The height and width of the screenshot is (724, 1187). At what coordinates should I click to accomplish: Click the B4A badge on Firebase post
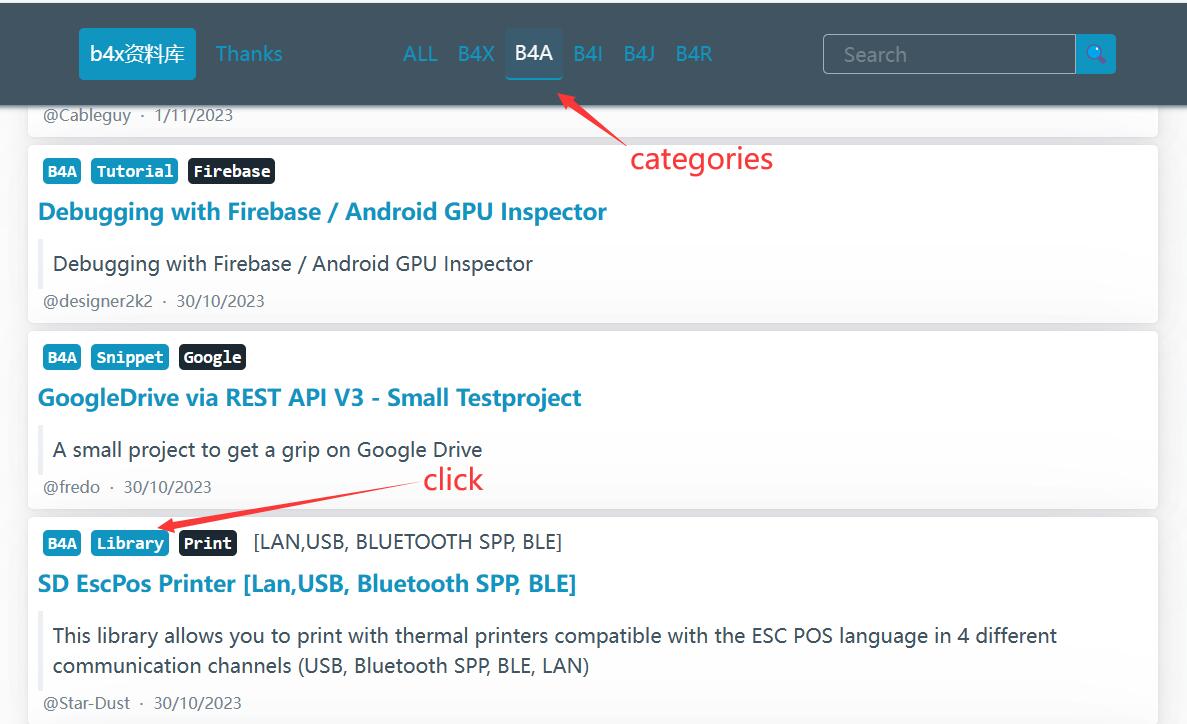[62, 171]
